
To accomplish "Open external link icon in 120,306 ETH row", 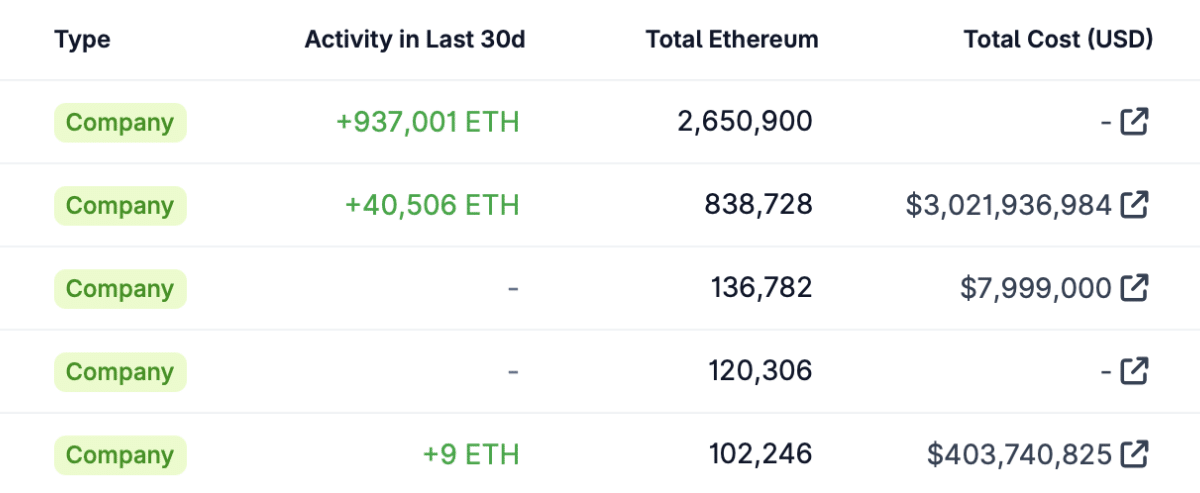I will [x=1134, y=372].
